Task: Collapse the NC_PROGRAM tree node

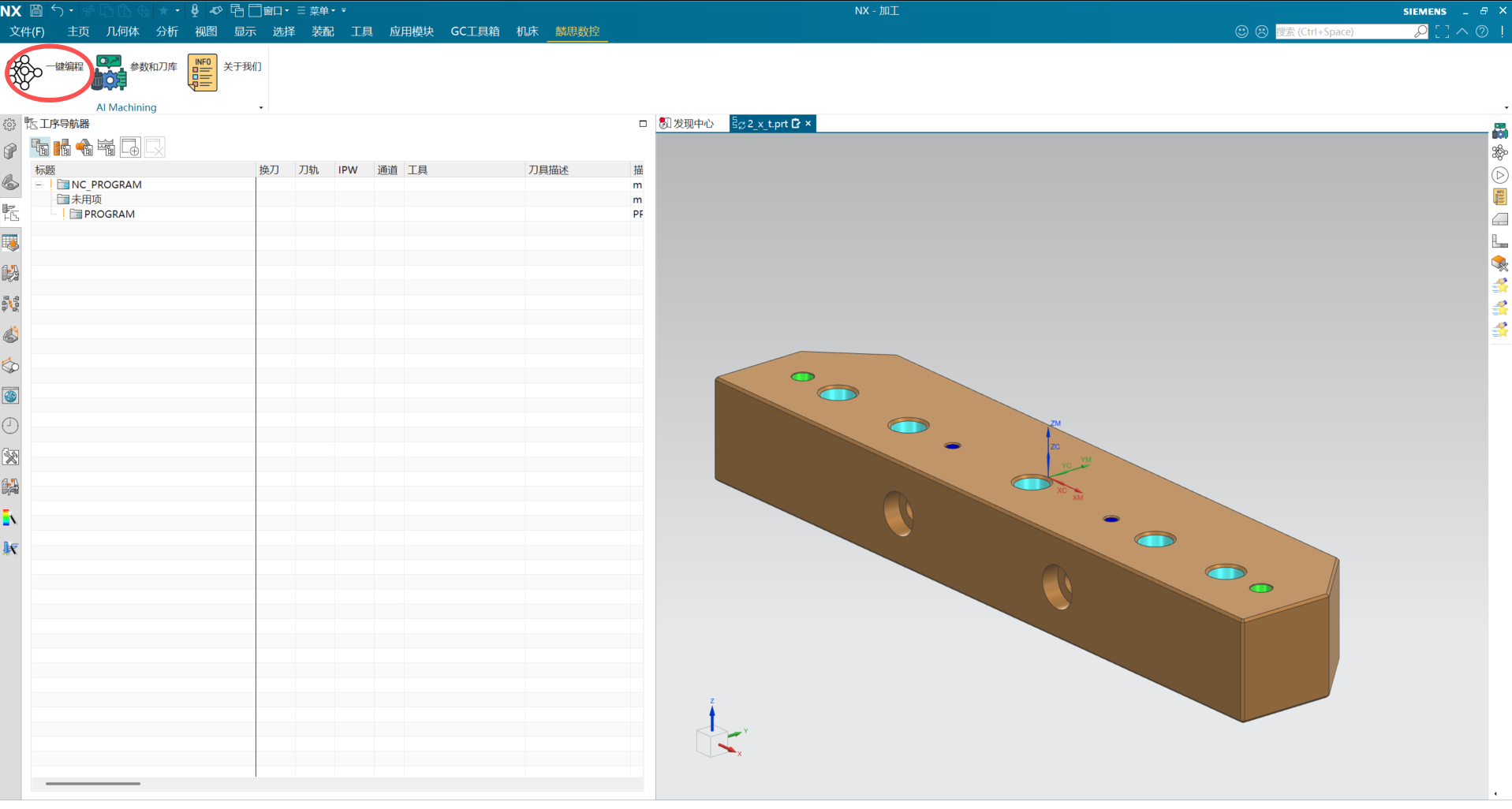Action: click(39, 185)
